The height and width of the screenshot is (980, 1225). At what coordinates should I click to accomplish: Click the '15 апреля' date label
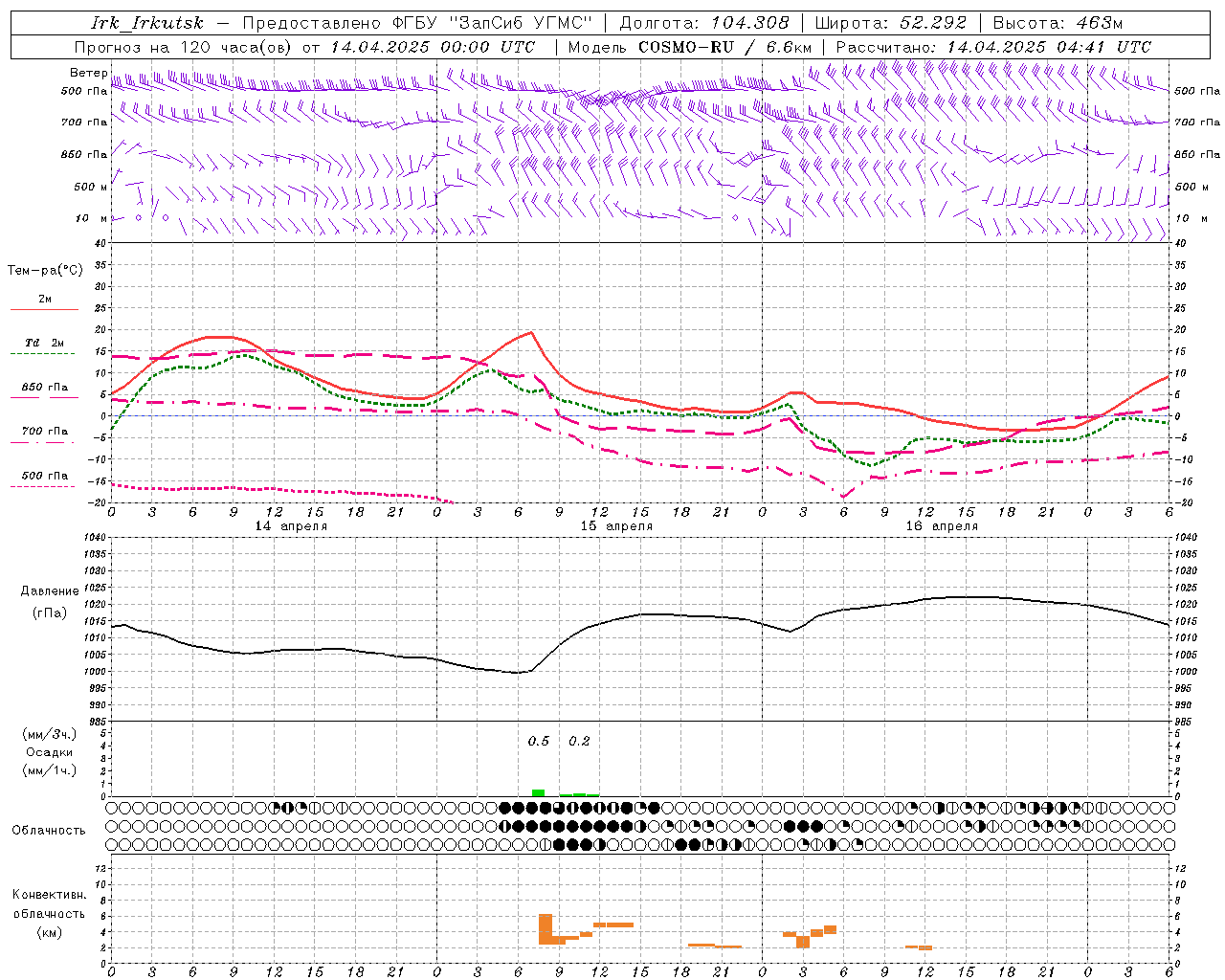pos(616,526)
